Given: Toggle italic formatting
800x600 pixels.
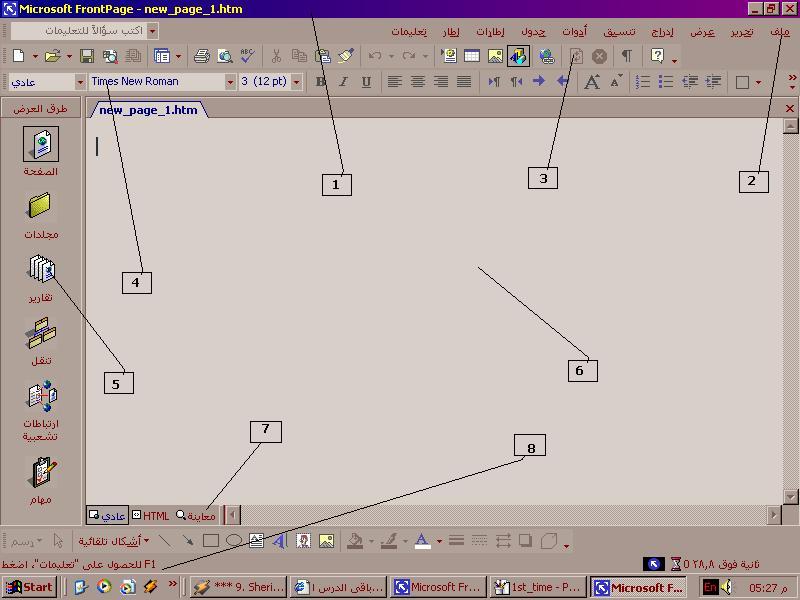Looking at the screenshot, I should click(x=343, y=82).
